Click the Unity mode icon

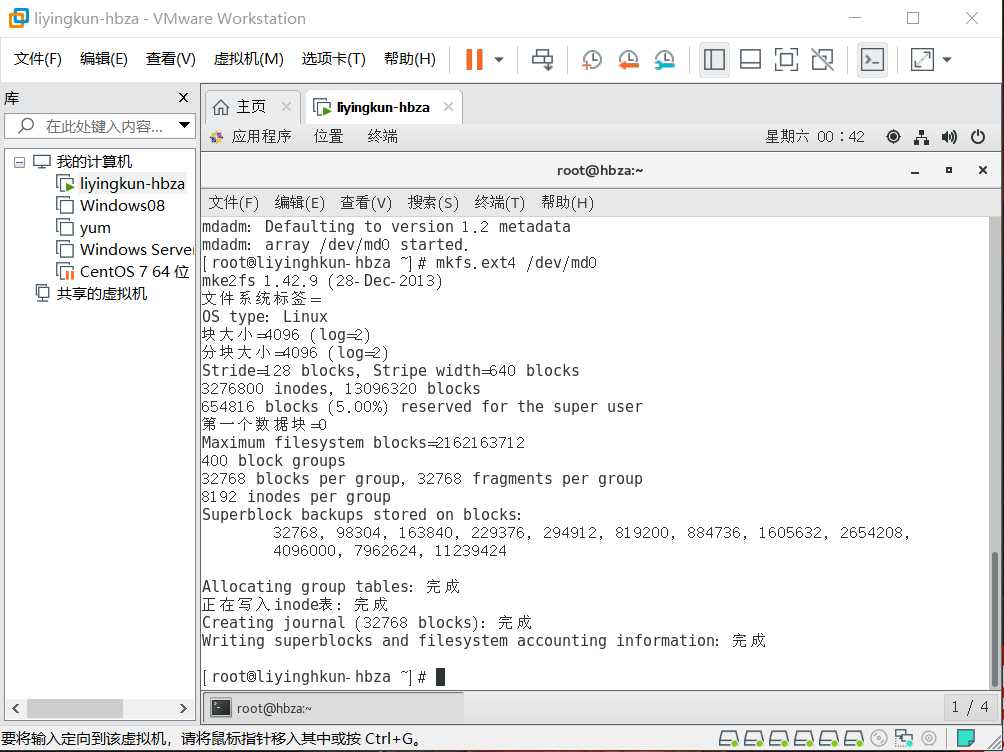tap(822, 60)
